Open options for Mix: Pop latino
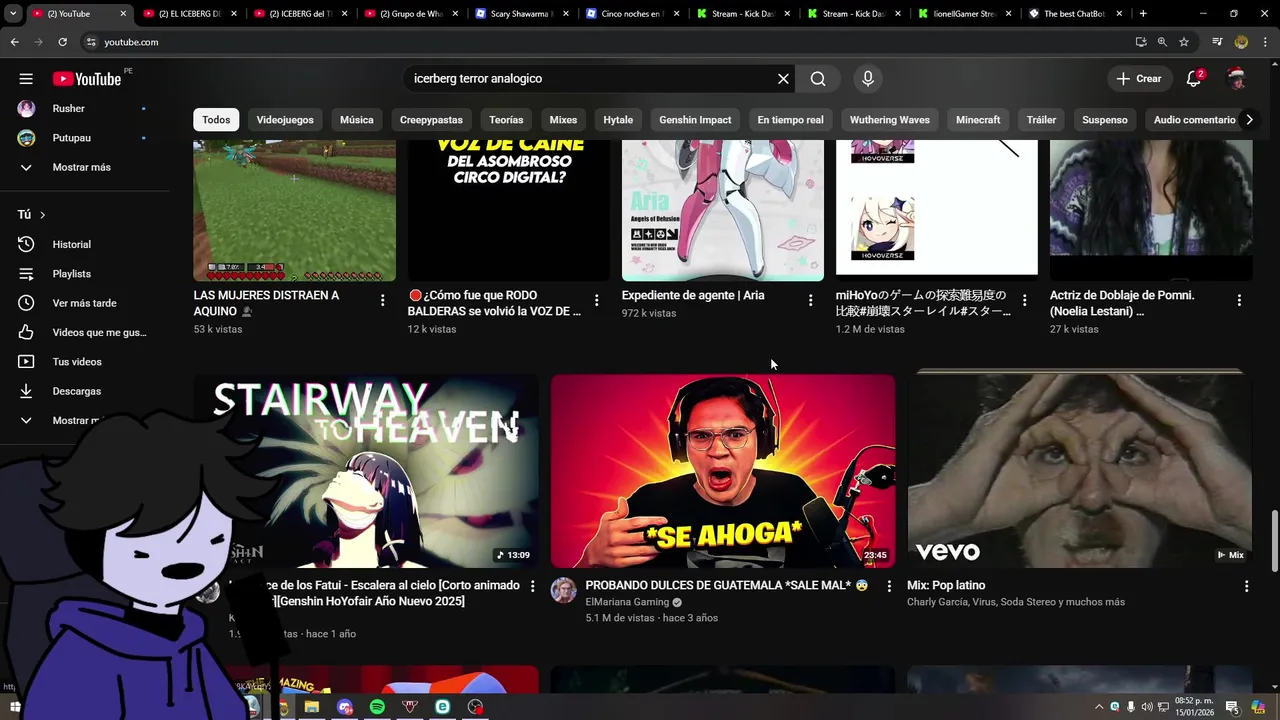Viewport: 1280px width, 720px height. pyautogui.click(x=1246, y=586)
